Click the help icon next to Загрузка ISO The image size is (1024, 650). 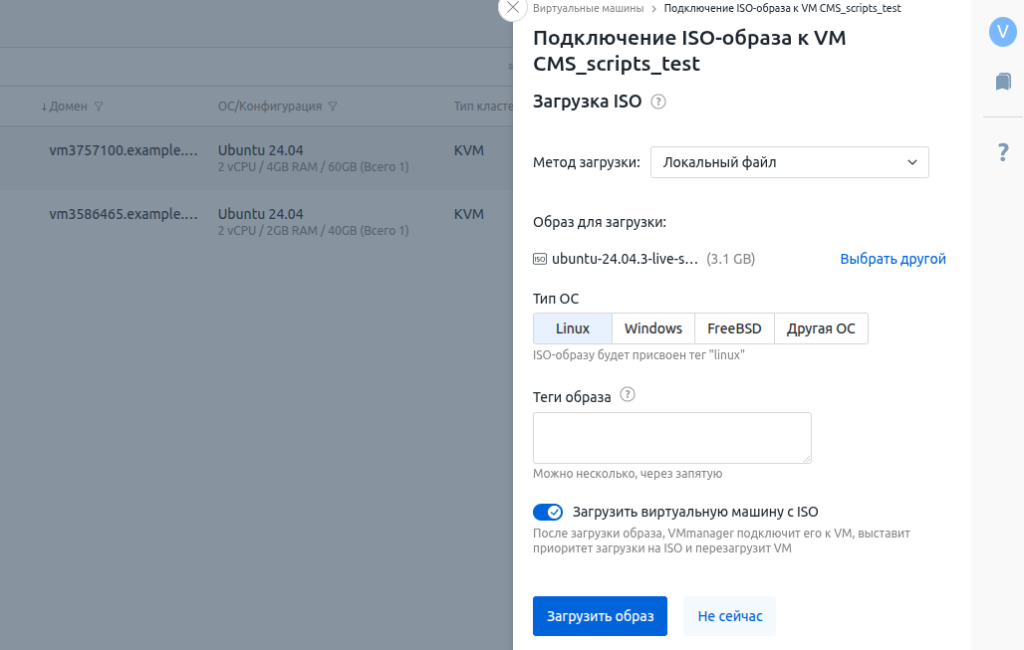[x=658, y=101]
